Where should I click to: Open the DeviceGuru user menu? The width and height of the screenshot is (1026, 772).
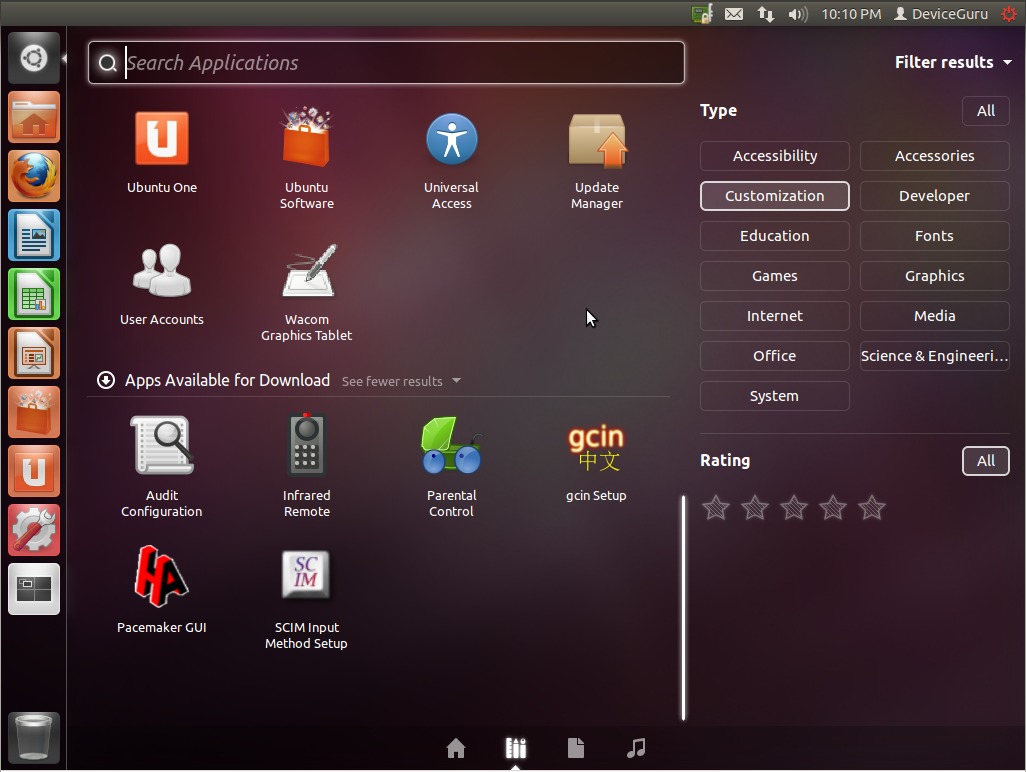click(x=941, y=14)
